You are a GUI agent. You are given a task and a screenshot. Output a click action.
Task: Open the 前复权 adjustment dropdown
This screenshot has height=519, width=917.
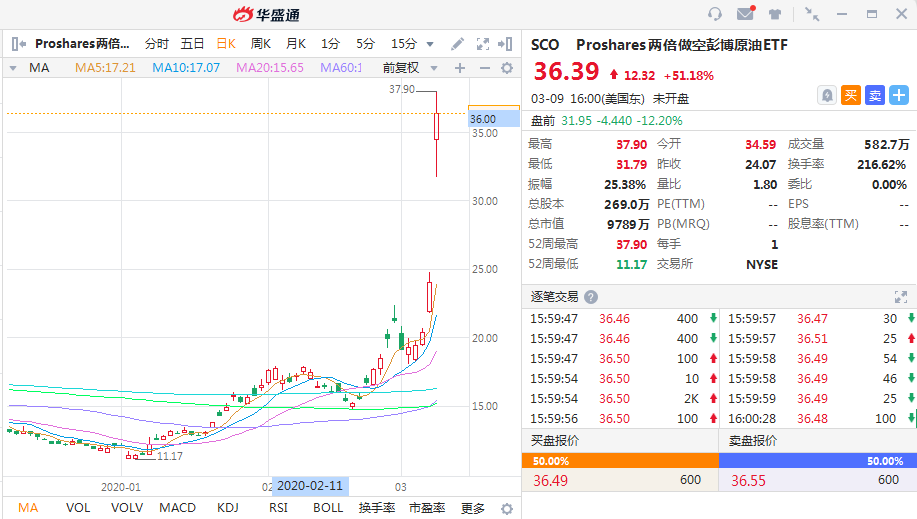pyautogui.click(x=434, y=68)
